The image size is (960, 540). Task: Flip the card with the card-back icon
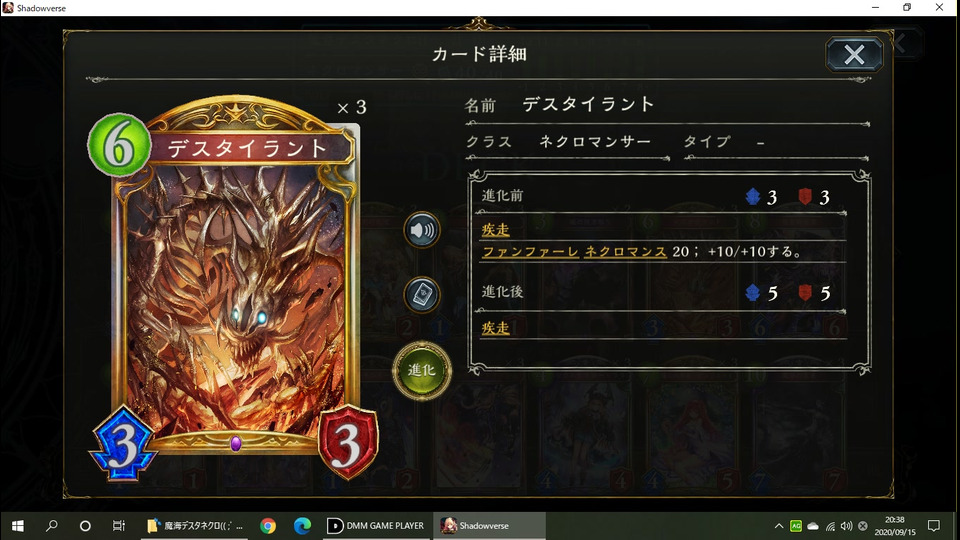tap(422, 295)
